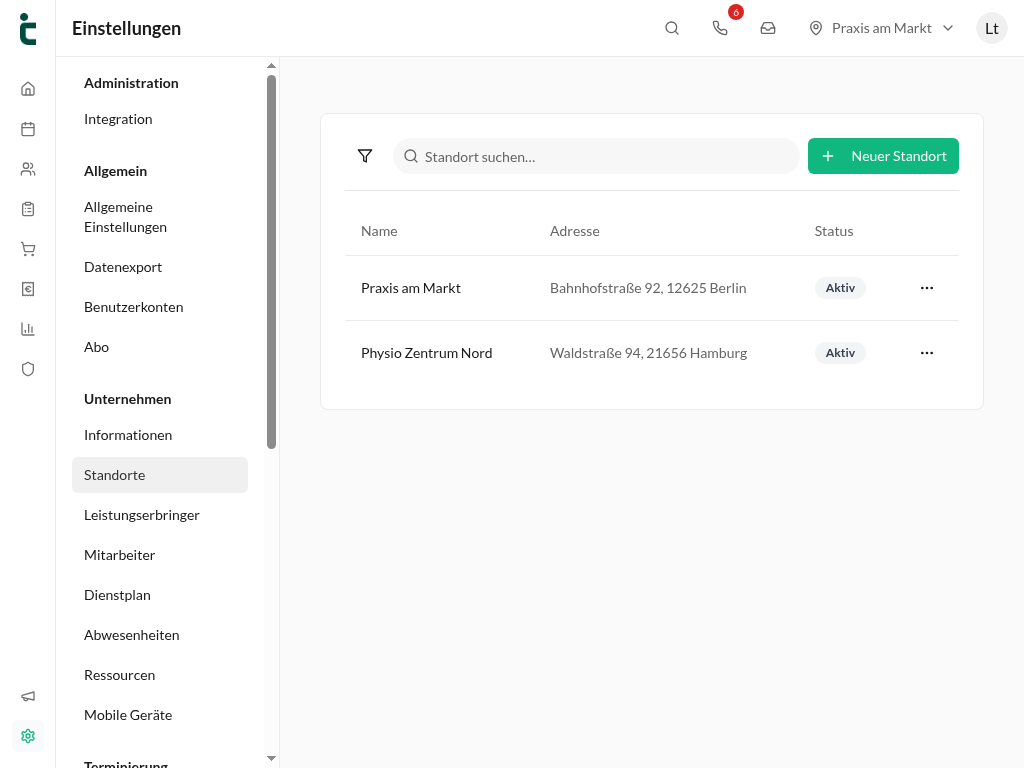The height and width of the screenshot is (768, 1024).
Task: Click the Standort suchen search field
Action: (596, 156)
